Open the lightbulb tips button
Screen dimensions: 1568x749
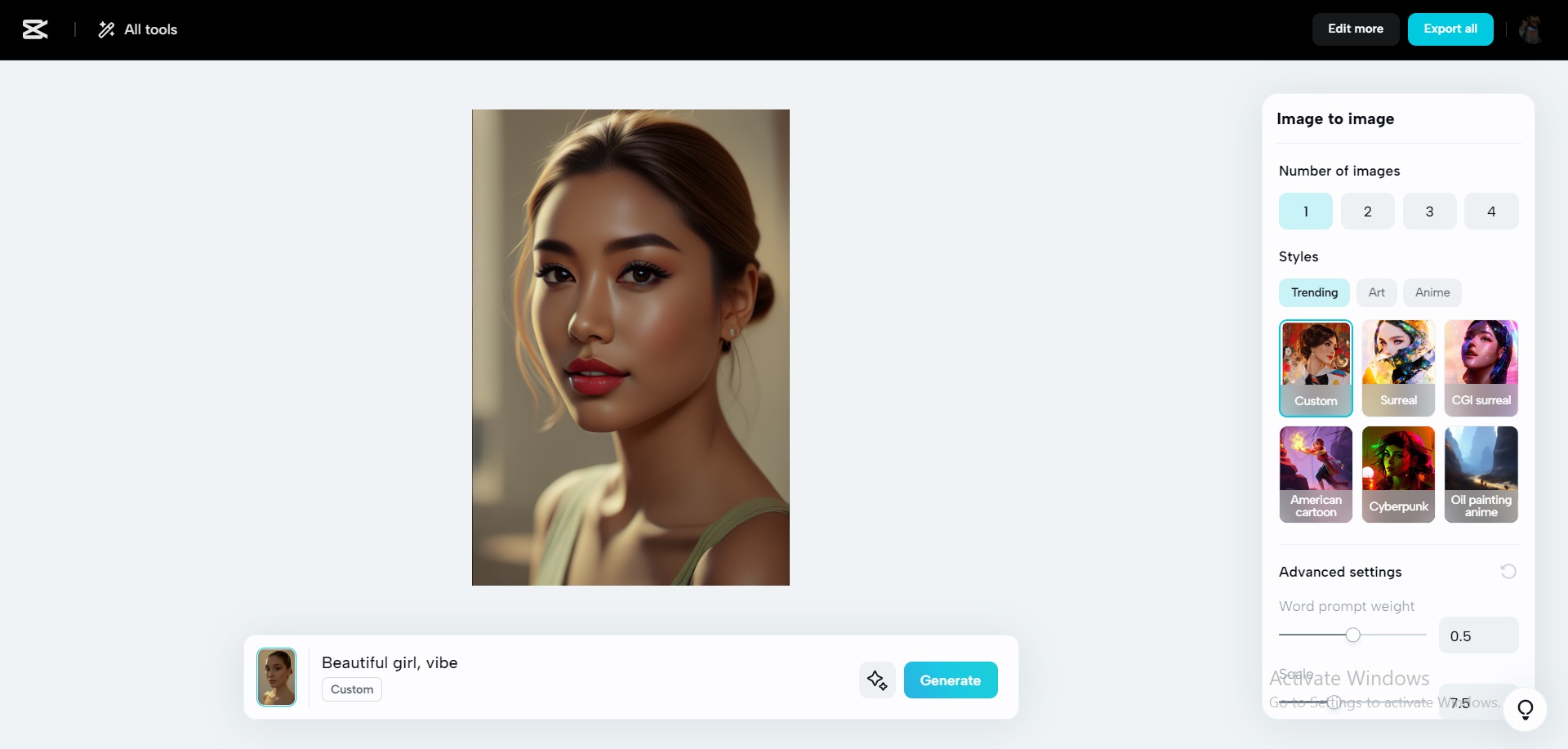(x=1525, y=709)
